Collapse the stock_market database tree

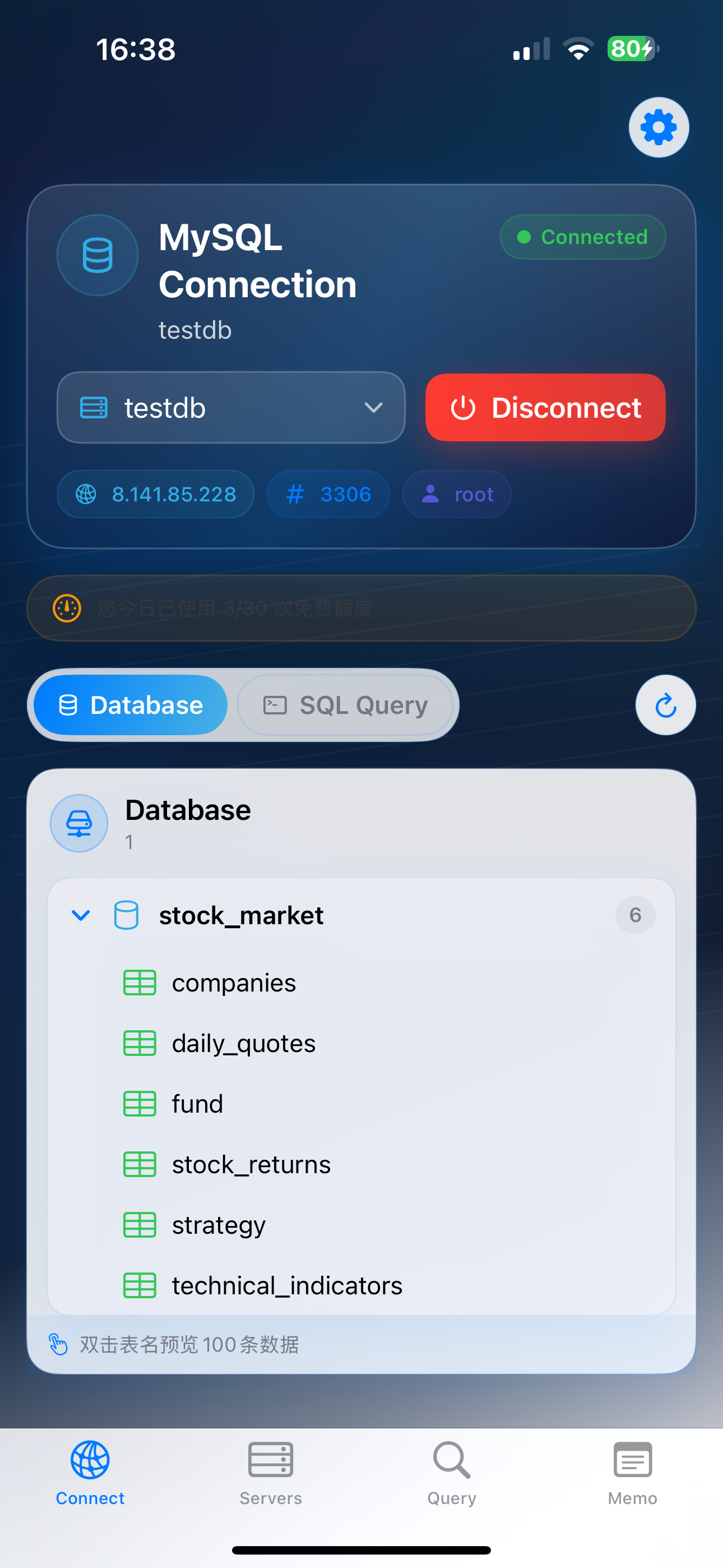pyautogui.click(x=81, y=915)
